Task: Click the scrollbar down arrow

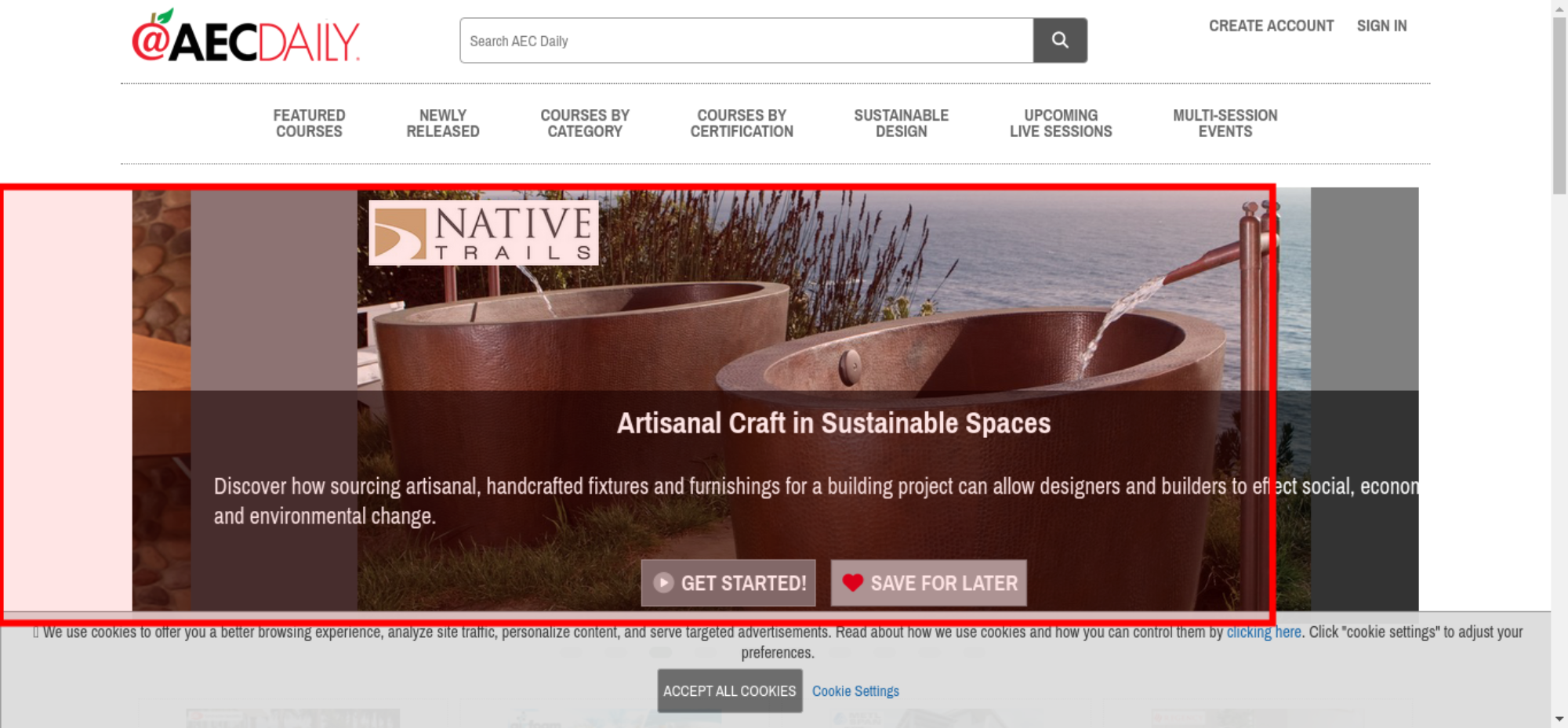Action: coord(1559,719)
